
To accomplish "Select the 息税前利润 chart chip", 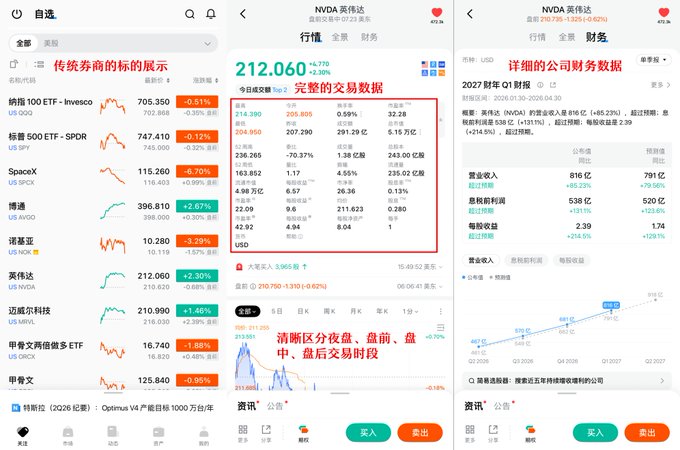I will pos(526,260).
